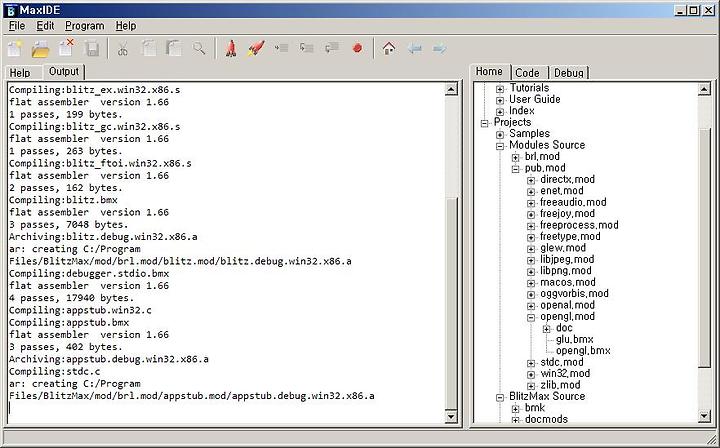This screenshot has width=720, height=448.
Task: Collapse the opengl.mod node
Action: tap(531, 317)
